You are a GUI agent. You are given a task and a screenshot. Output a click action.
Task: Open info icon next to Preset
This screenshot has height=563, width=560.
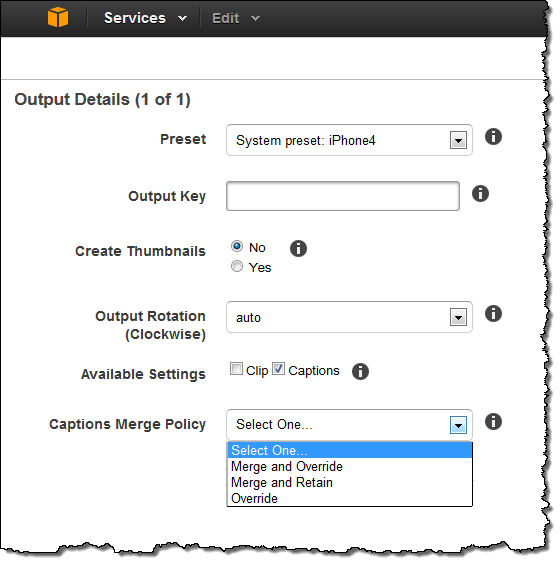[493, 136]
